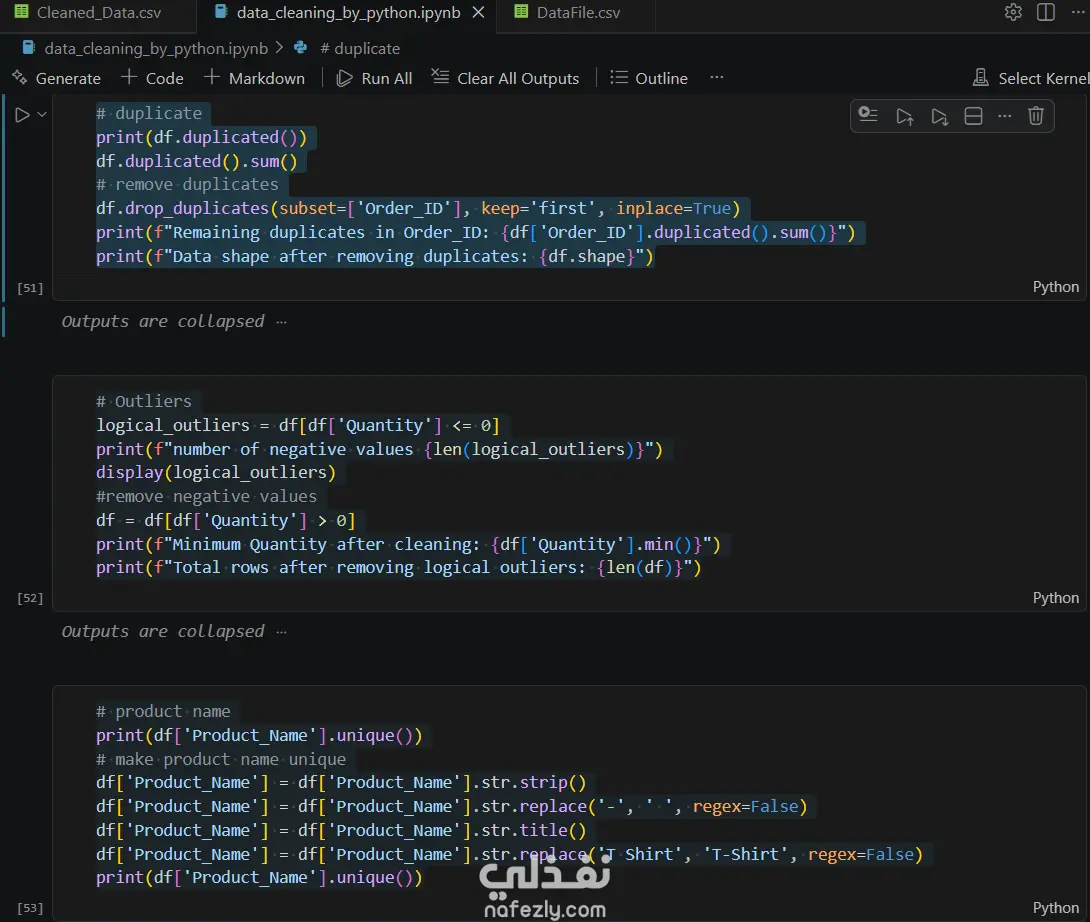Switch to the Cleaned_Data.csv tab
This screenshot has height=922, width=1090.
point(88,13)
